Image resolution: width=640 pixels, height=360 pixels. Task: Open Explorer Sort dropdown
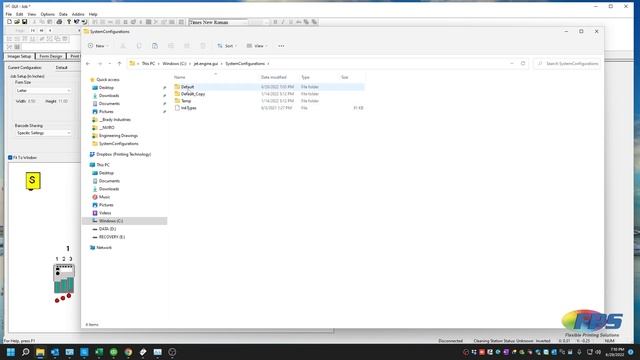point(227,46)
